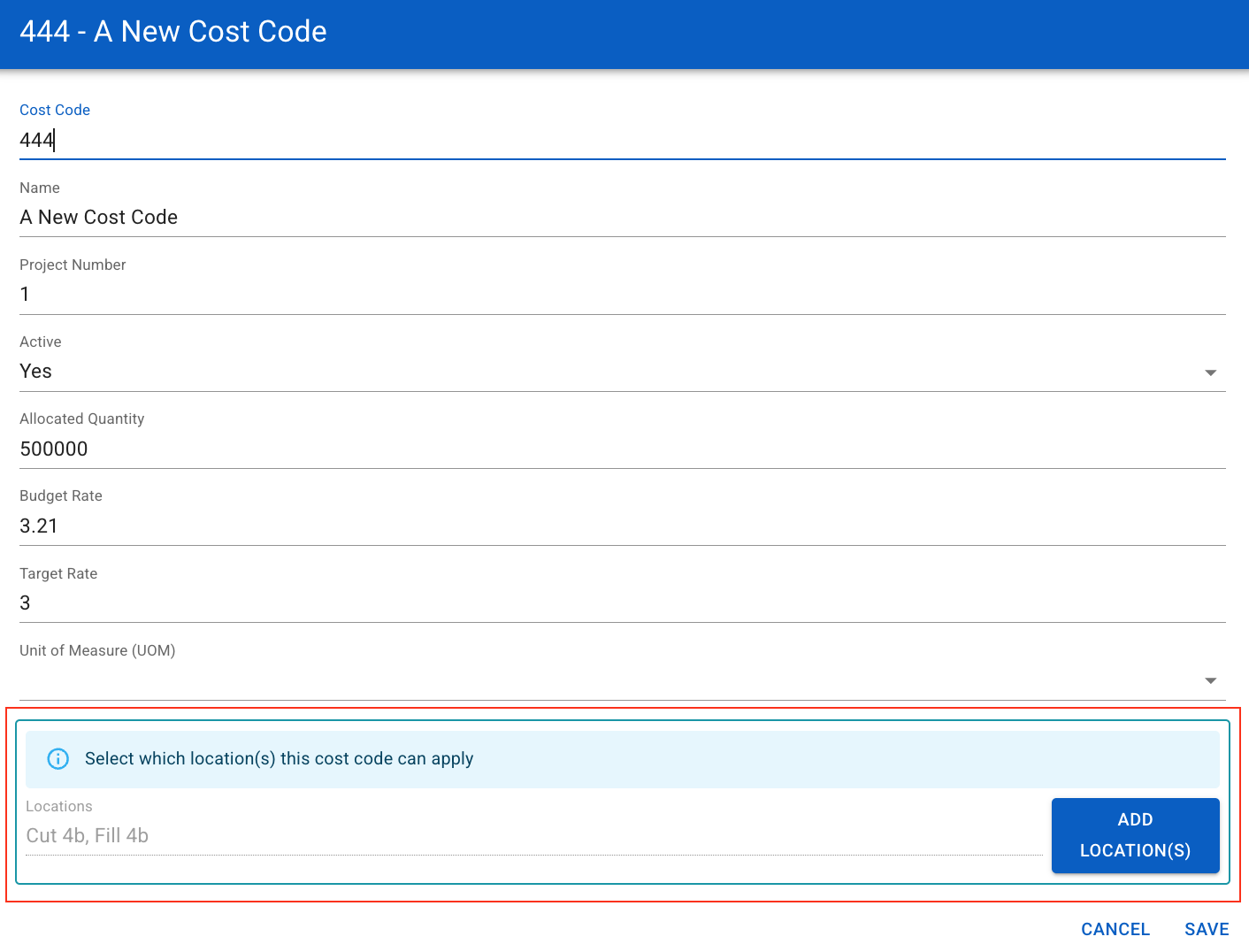Click the Project Number value field

point(619,295)
